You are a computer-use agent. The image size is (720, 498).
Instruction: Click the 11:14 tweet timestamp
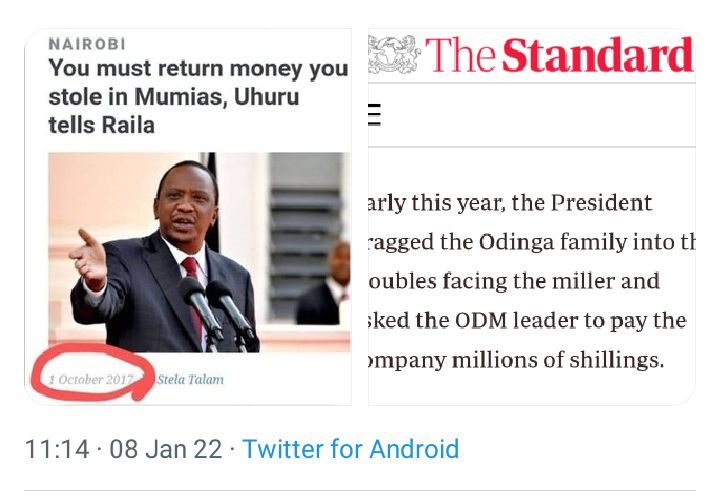56,449
